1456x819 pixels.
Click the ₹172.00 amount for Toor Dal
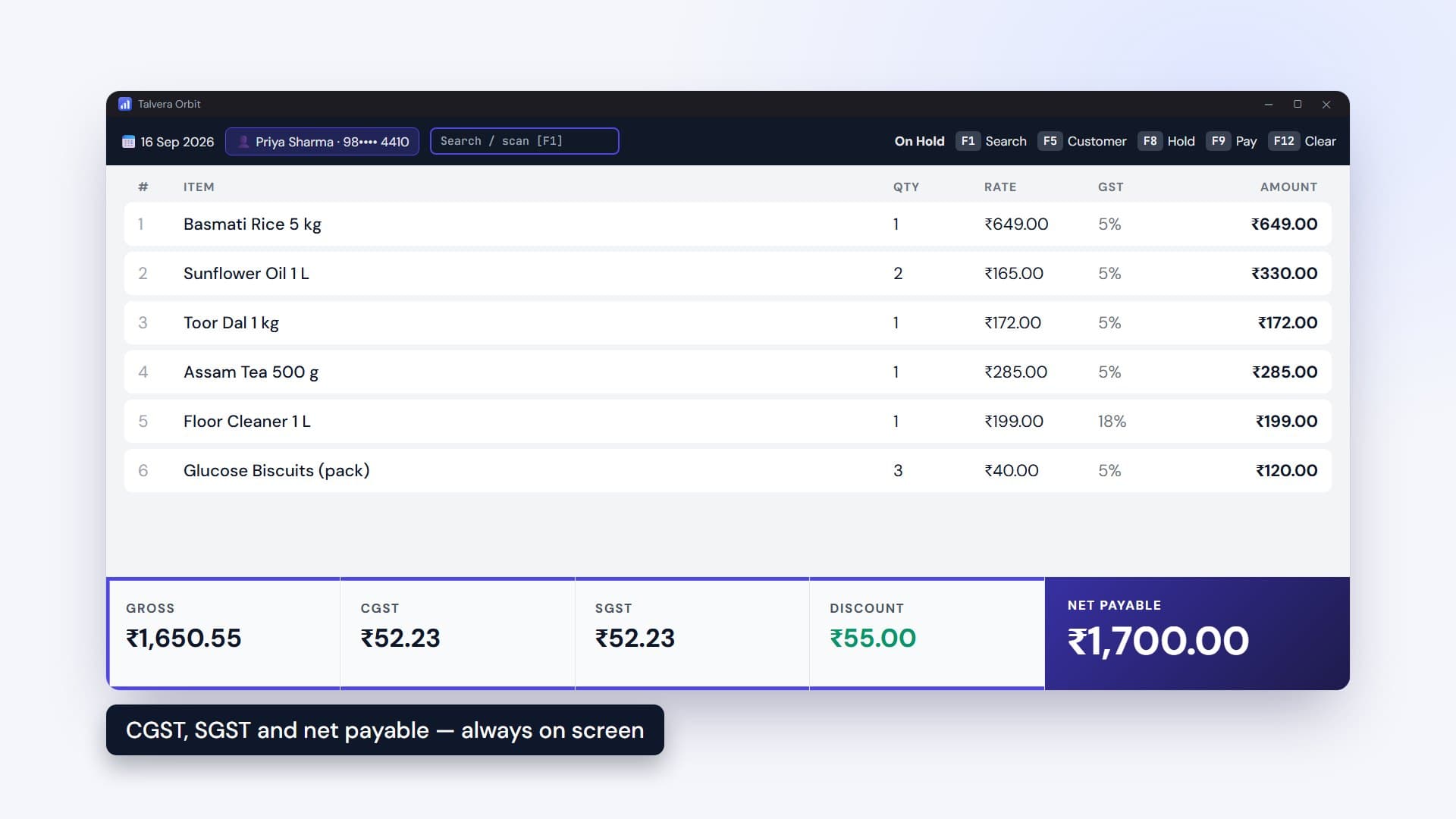[x=1288, y=322]
